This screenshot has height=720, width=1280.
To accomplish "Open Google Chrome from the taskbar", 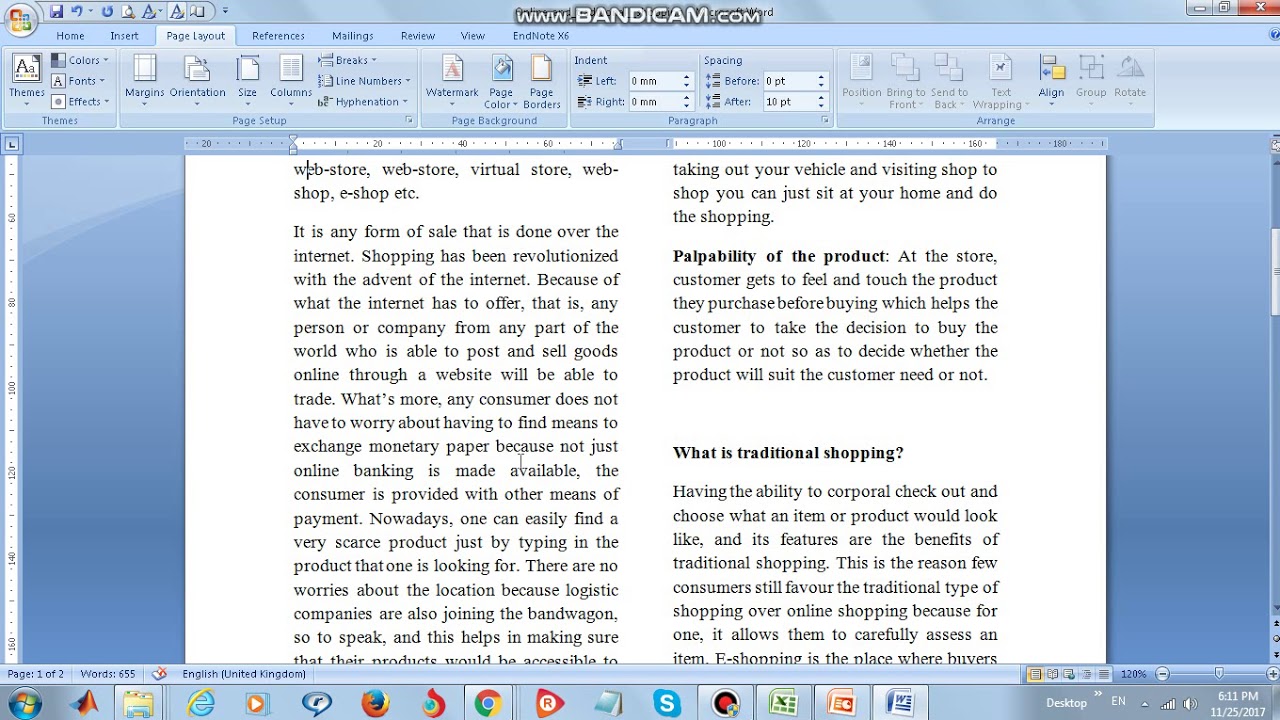I will pos(488,703).
